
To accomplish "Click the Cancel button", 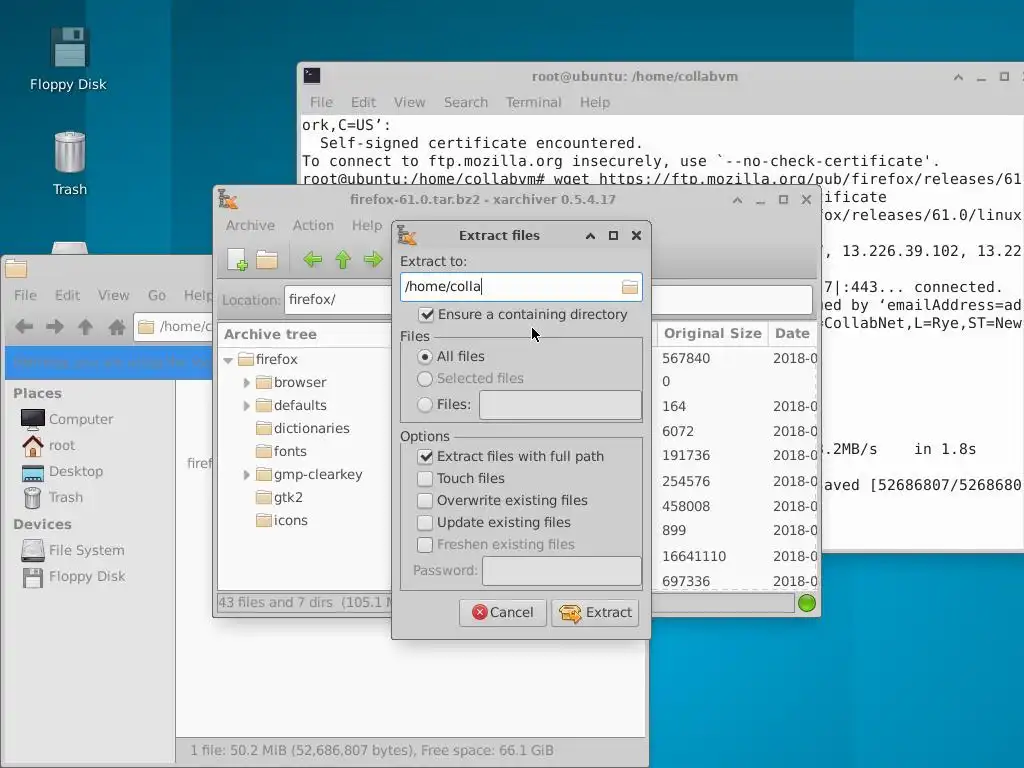I will pos(502,613).
